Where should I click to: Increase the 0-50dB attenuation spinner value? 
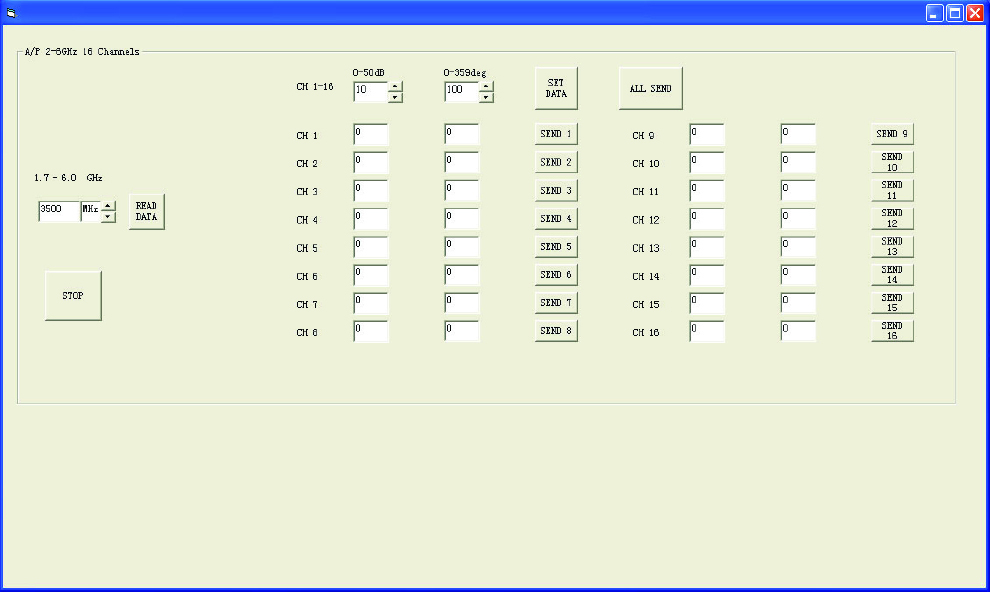coord(395,86)
